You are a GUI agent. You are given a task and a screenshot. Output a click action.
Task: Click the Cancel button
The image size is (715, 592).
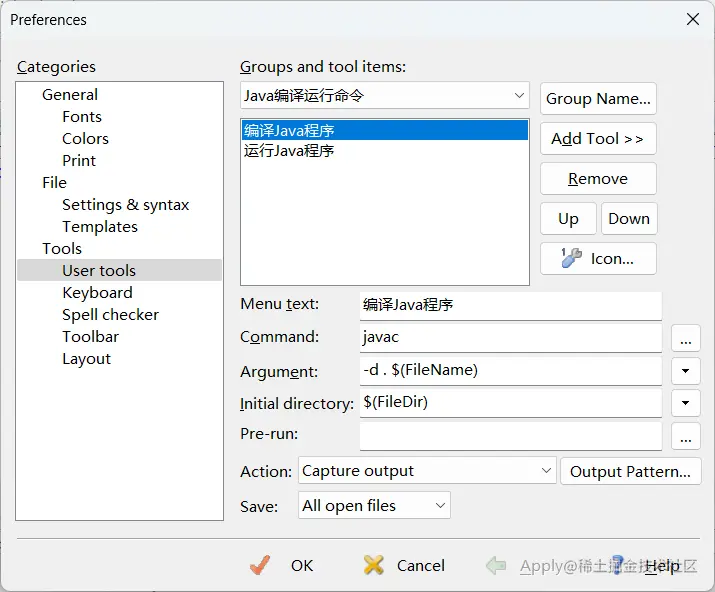click(x=420, y=566)
